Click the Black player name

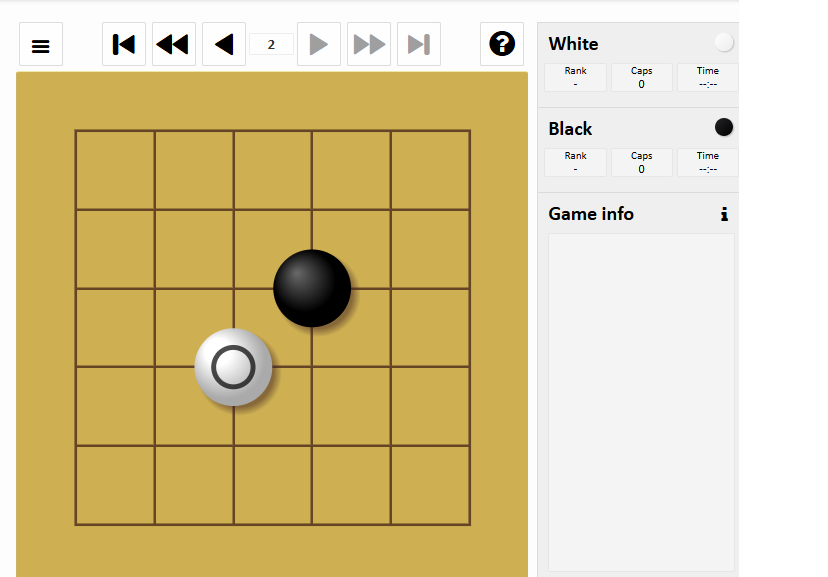click(x=570, y=129)
